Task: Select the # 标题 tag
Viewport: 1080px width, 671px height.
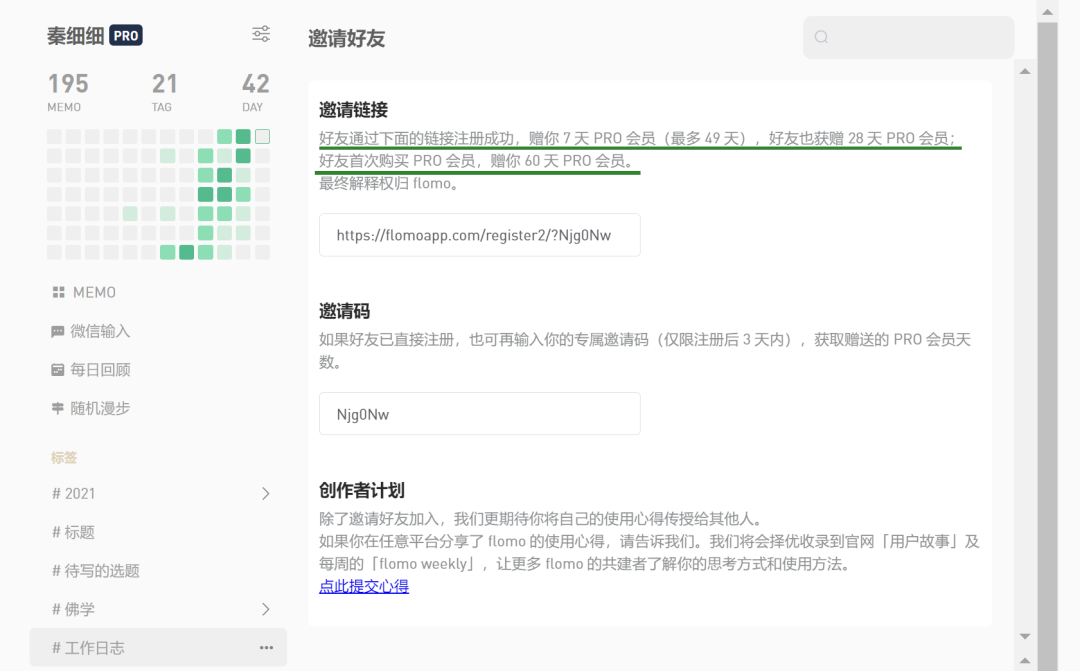Action: [x=74, y=532]
